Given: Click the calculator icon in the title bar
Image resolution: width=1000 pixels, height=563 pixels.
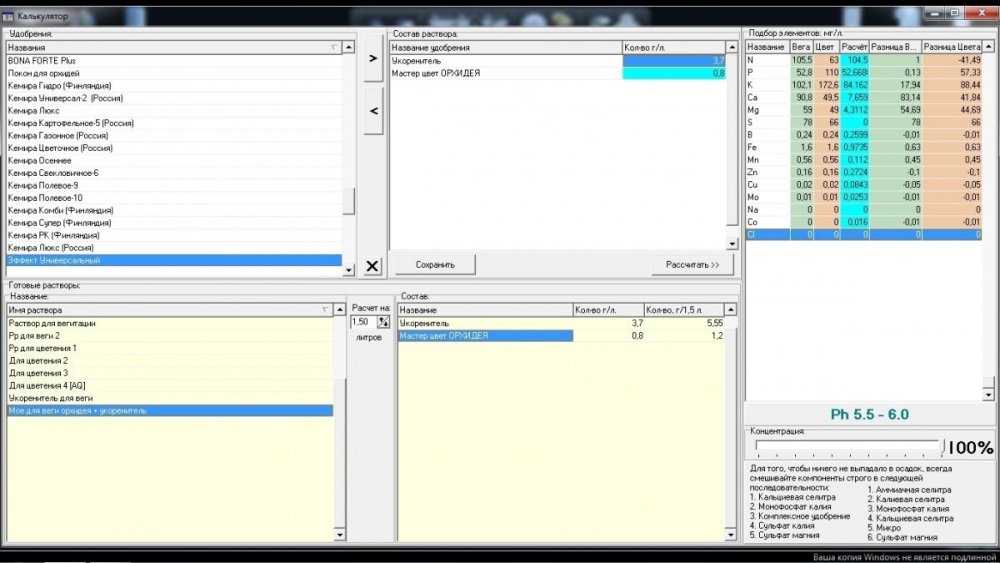Looking at the screenshot, I should pyautogui.click(x=8, y=16).
